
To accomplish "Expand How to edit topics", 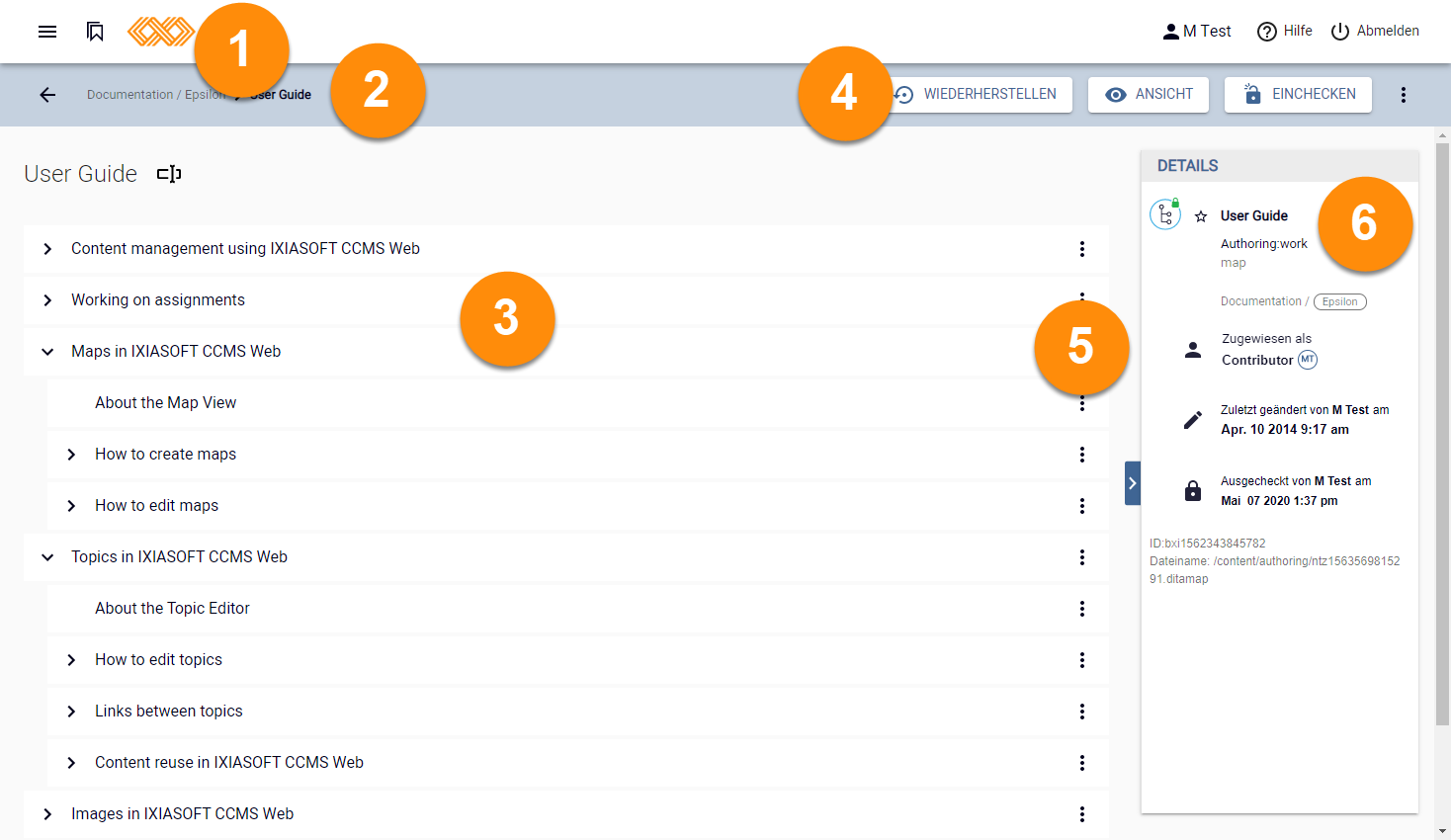I will coord(71,660).
